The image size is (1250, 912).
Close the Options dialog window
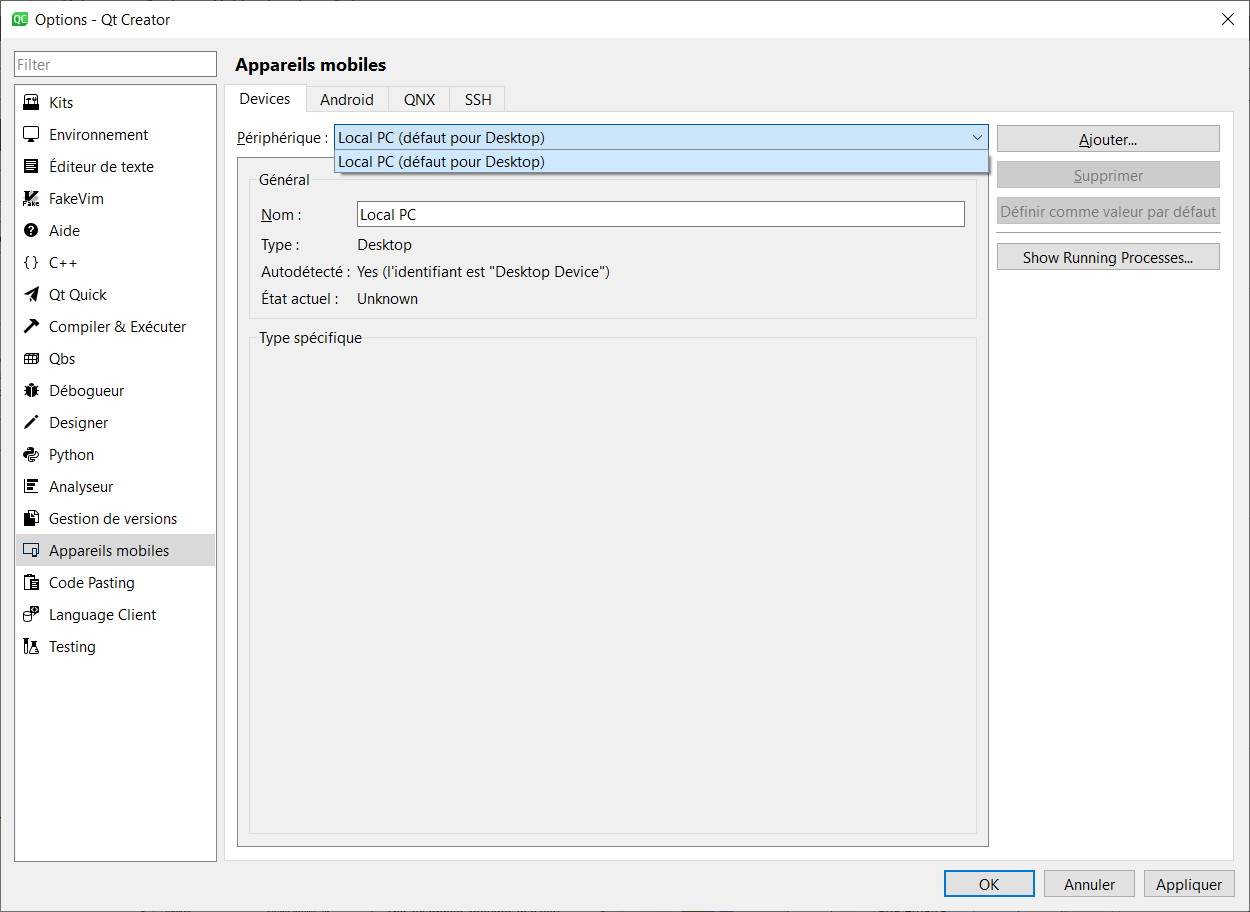(x=1227, y=19)
